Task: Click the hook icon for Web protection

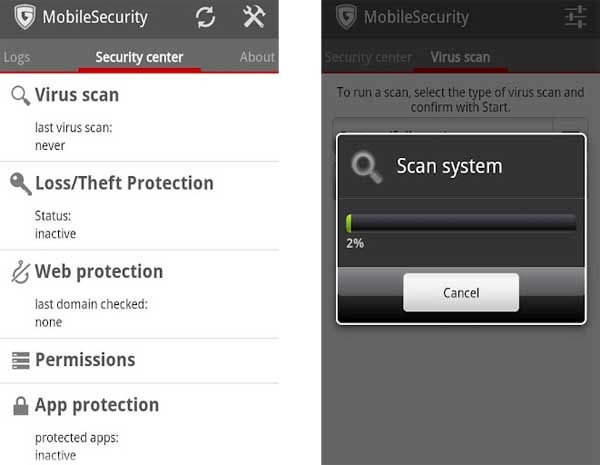Action: pyautogui.click(x=20, y=271)
